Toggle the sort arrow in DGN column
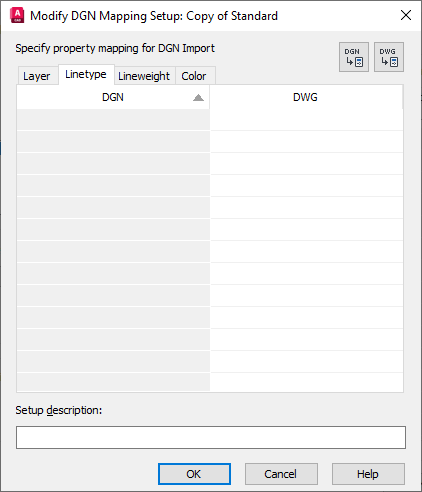 [198, 97]
